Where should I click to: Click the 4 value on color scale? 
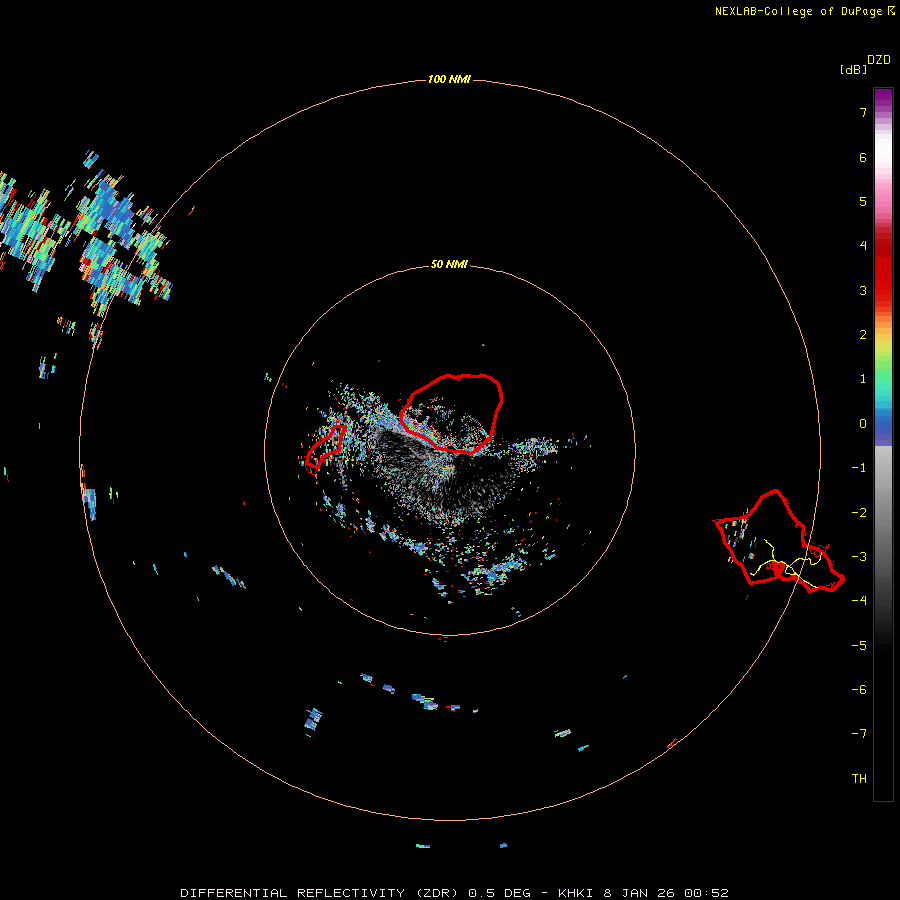click(x=863, y=246)
